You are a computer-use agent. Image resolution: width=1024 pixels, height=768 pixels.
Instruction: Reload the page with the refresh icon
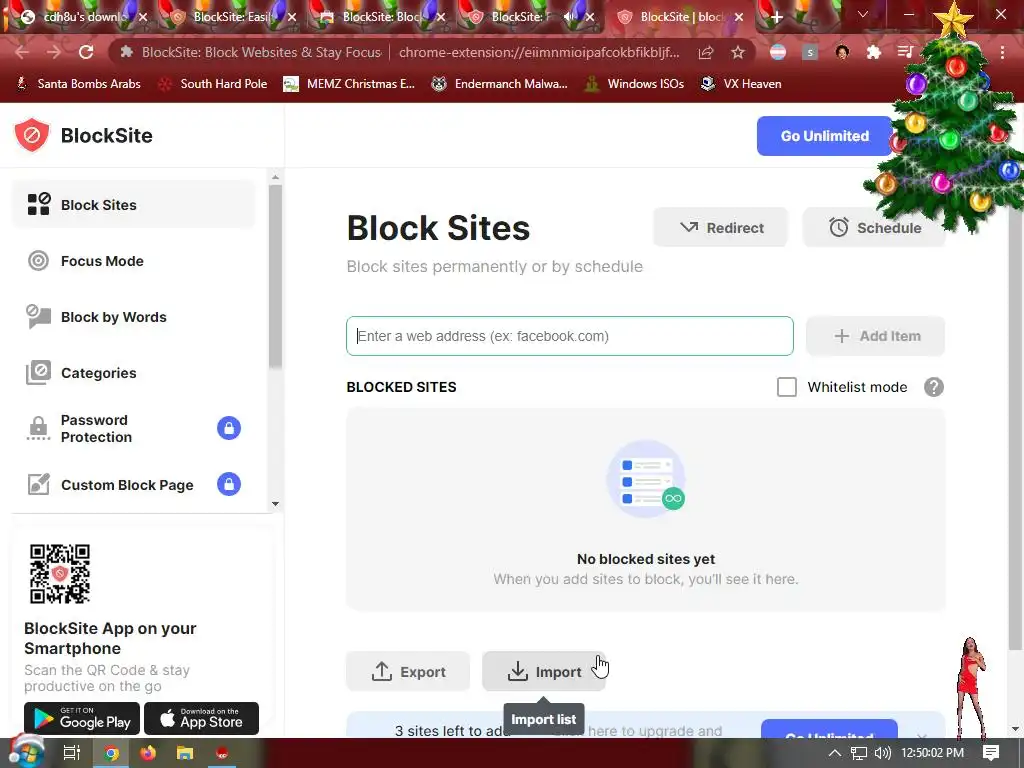point(86,52)
